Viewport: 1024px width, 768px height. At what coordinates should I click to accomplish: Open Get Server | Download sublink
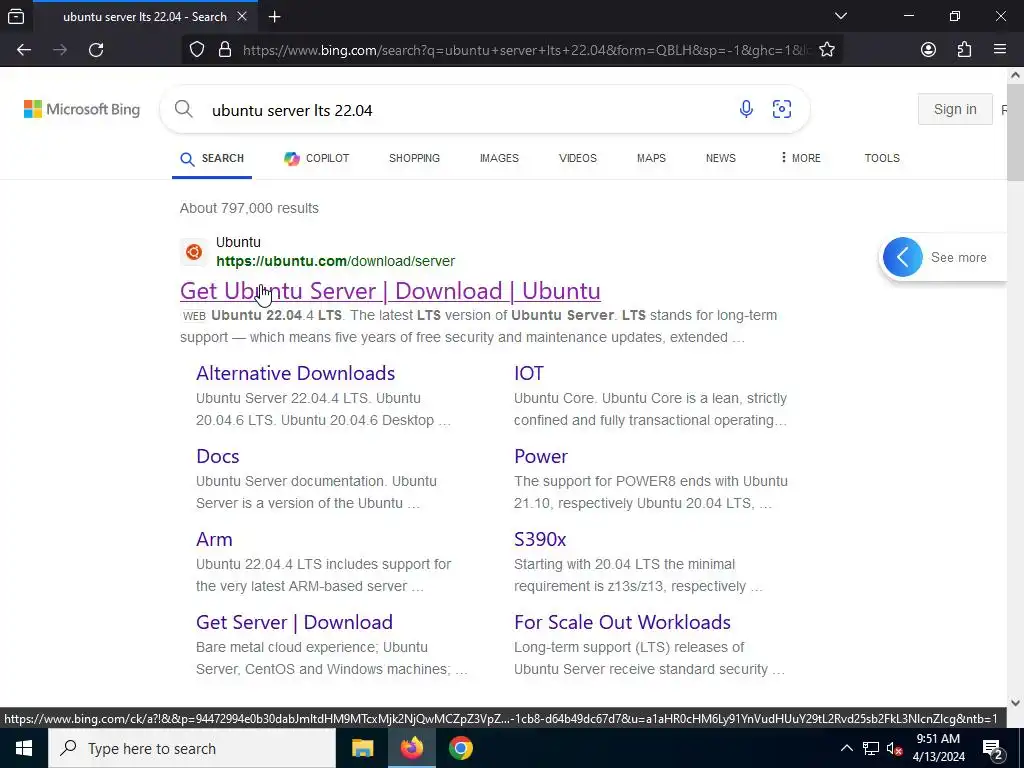tap(294, 622)
